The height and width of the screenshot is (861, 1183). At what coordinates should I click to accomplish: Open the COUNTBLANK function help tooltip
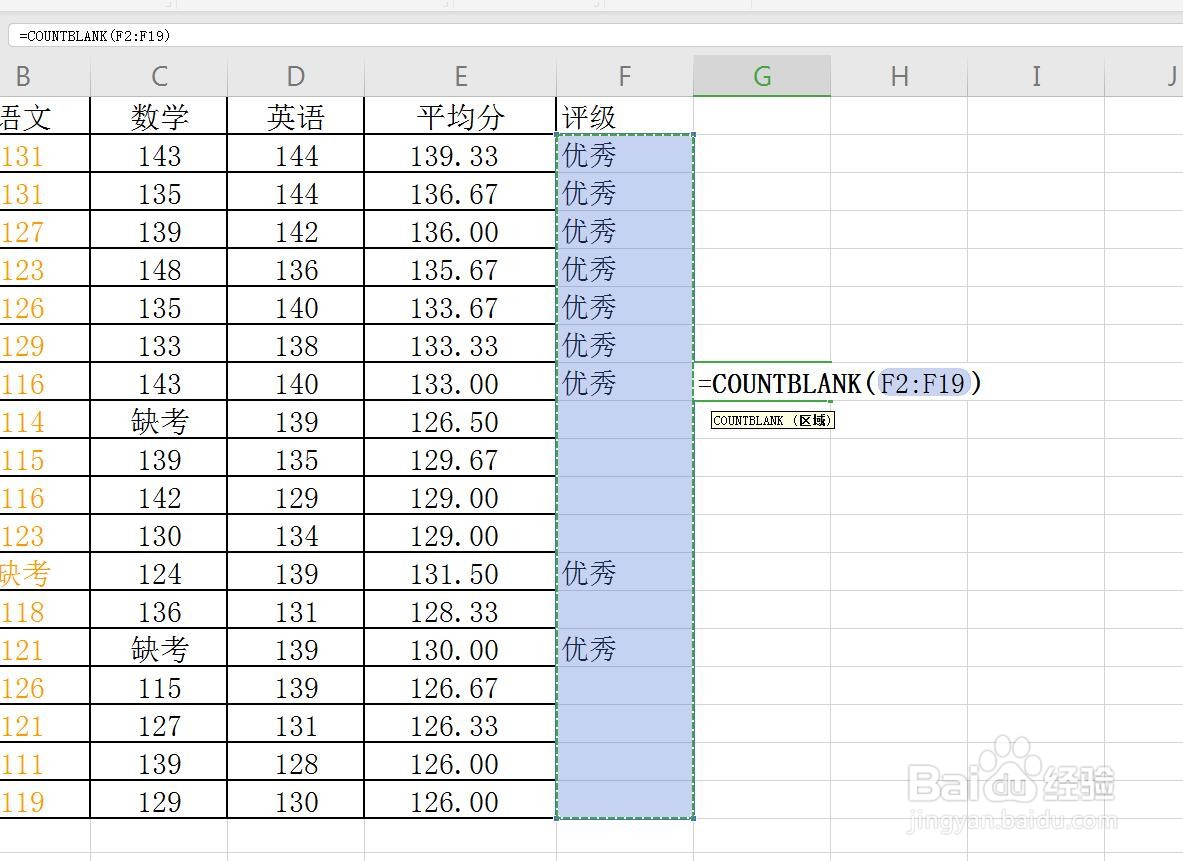point(772,420)
